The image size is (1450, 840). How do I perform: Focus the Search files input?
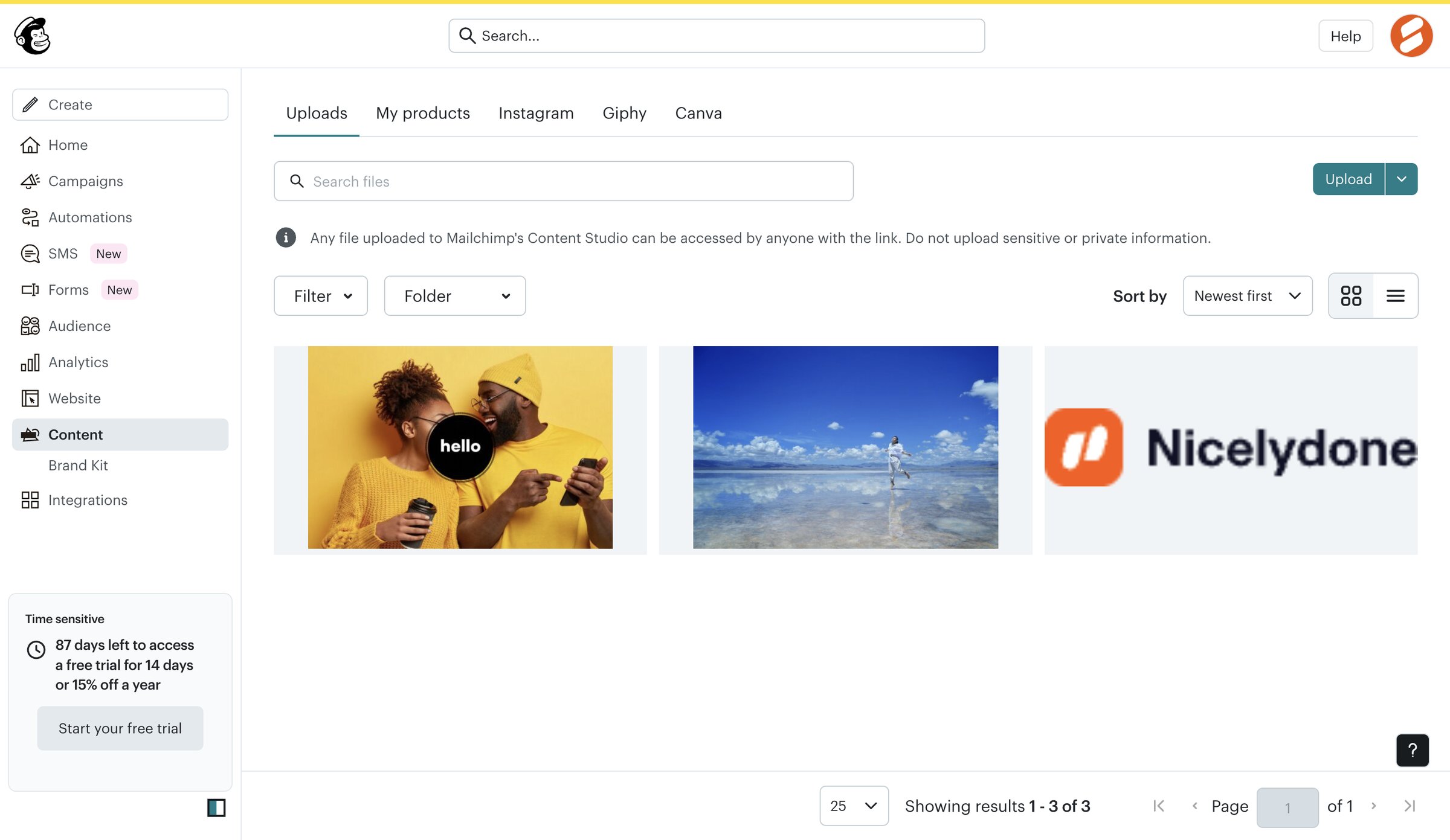tap(564, 181)
